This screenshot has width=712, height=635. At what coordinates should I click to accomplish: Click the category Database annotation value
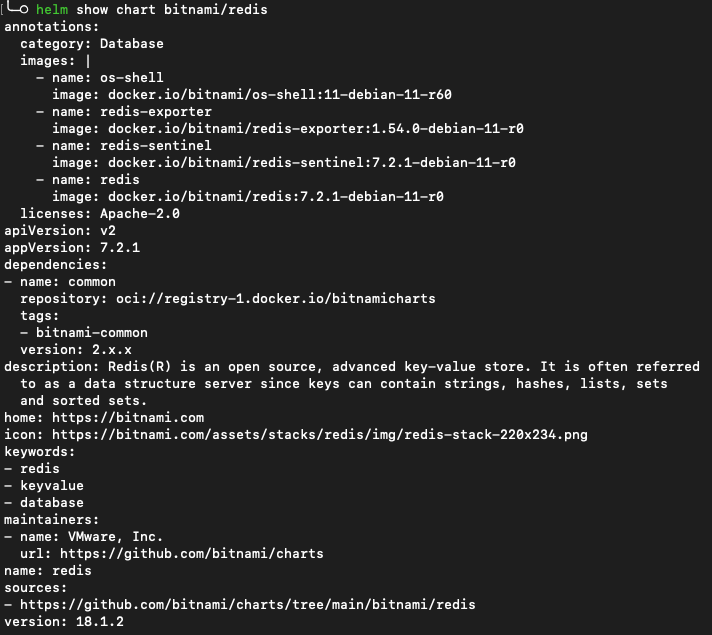click(132, 44)
